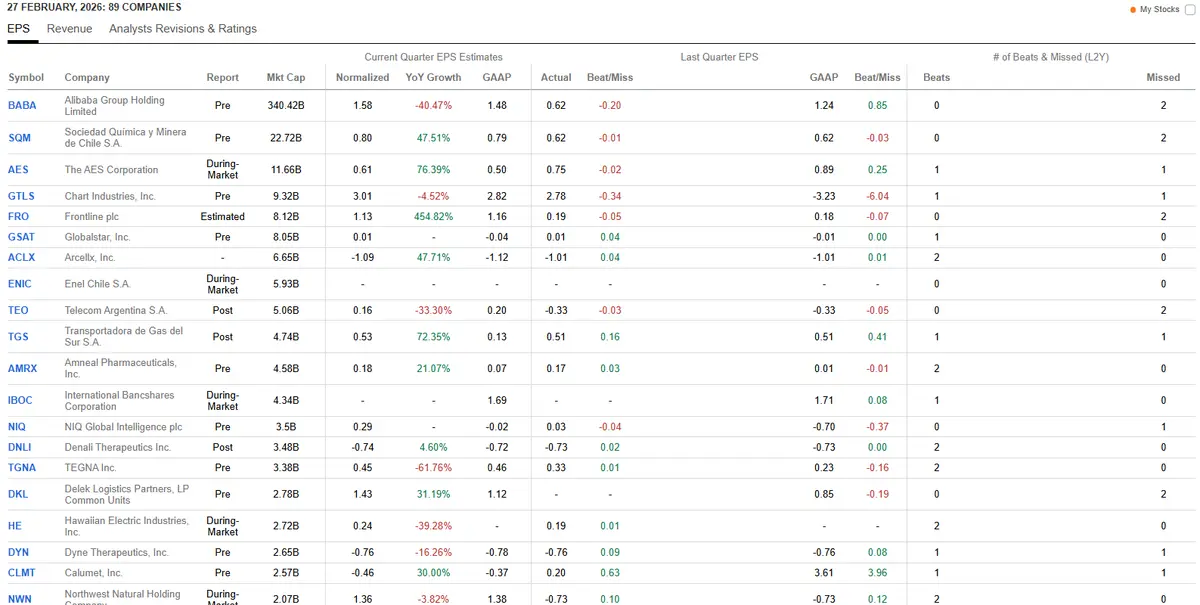Click the -61.76% YoY growth value
1200x605 pixels.
click(x=433, y=467)
